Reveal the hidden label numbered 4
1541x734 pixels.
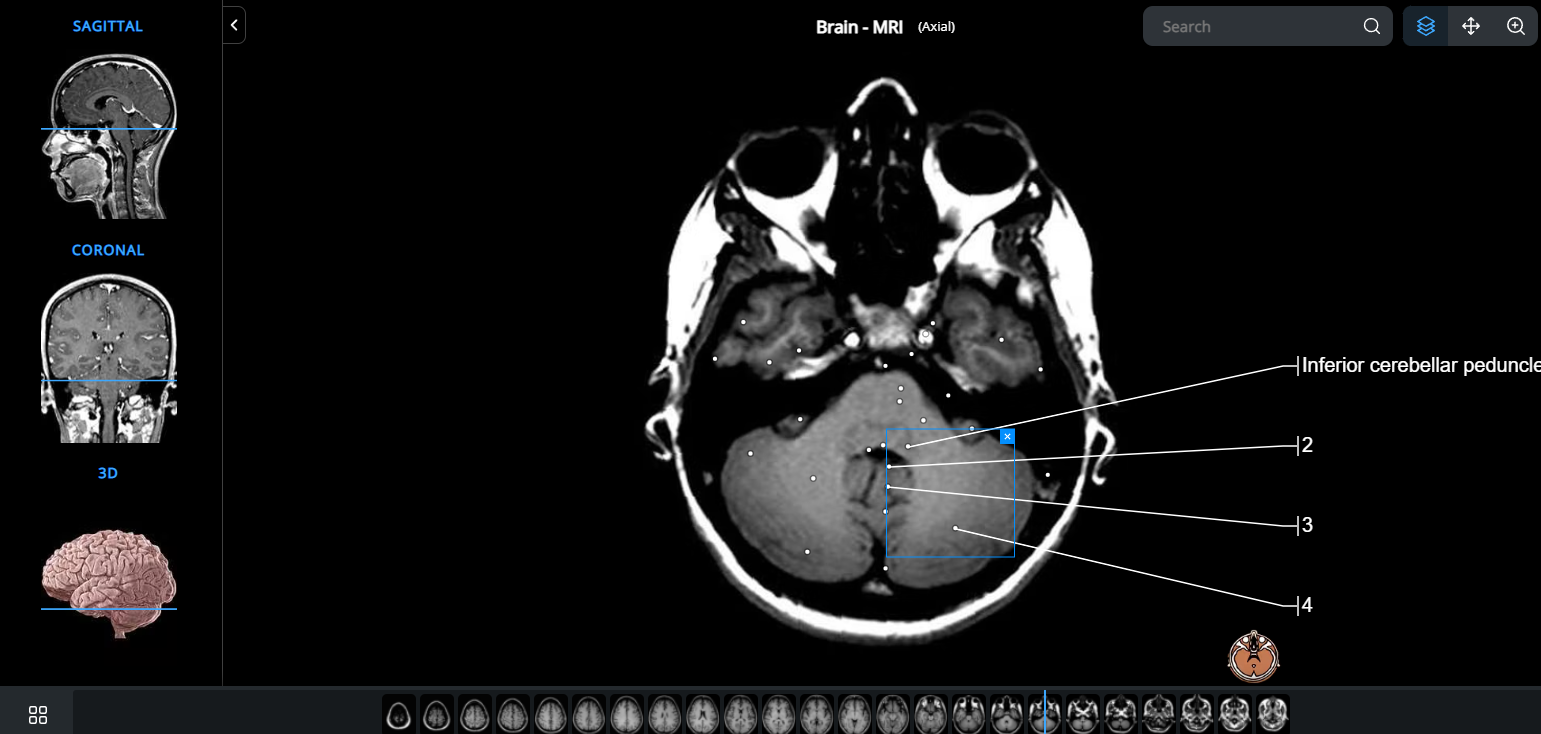(1307, 604)
